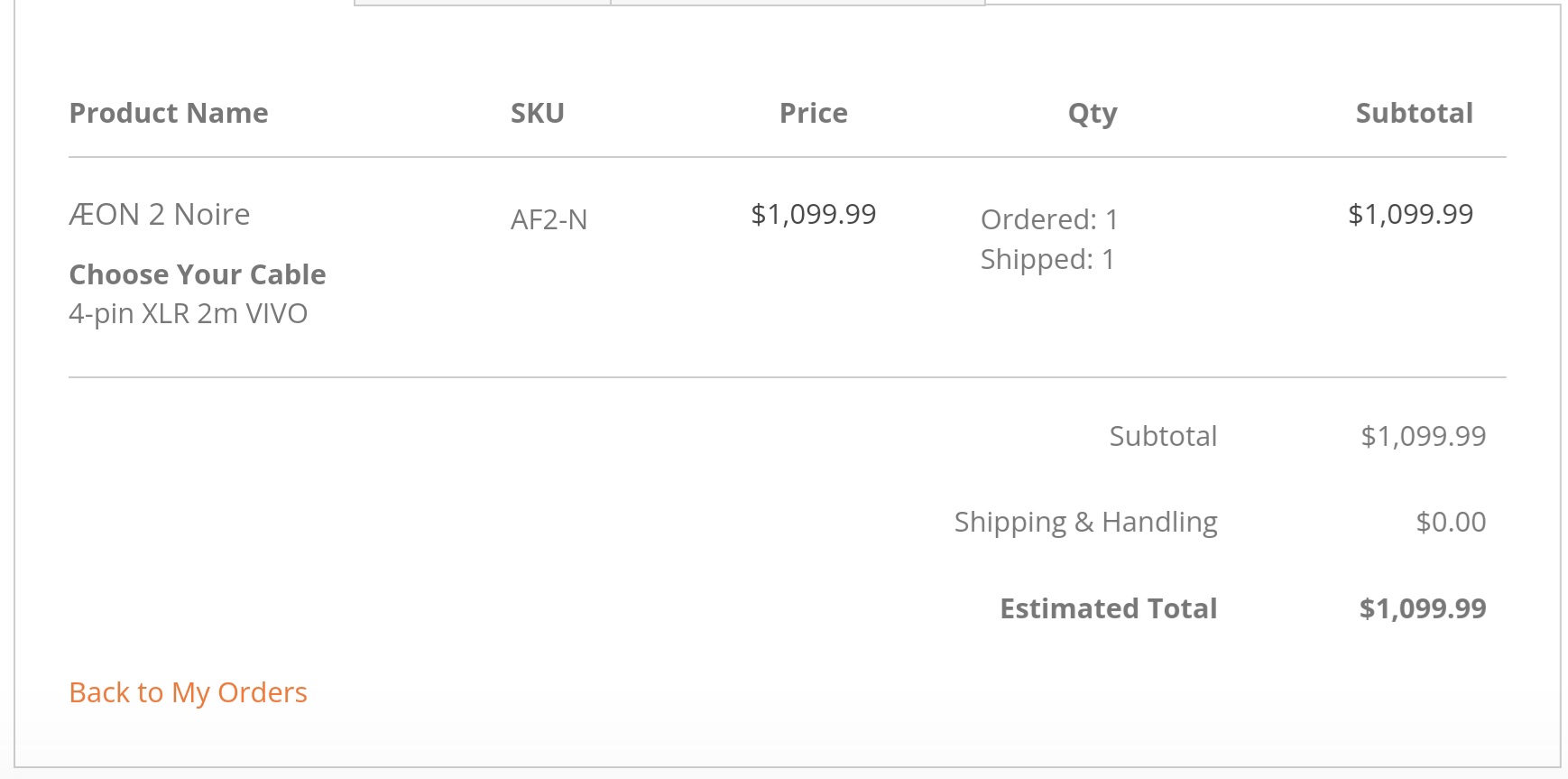Image resolution: width=1568 pixels, height=779 pixels.
Task: Click the bold Estimated Total amount
Action: click(x=1422, y=608)
